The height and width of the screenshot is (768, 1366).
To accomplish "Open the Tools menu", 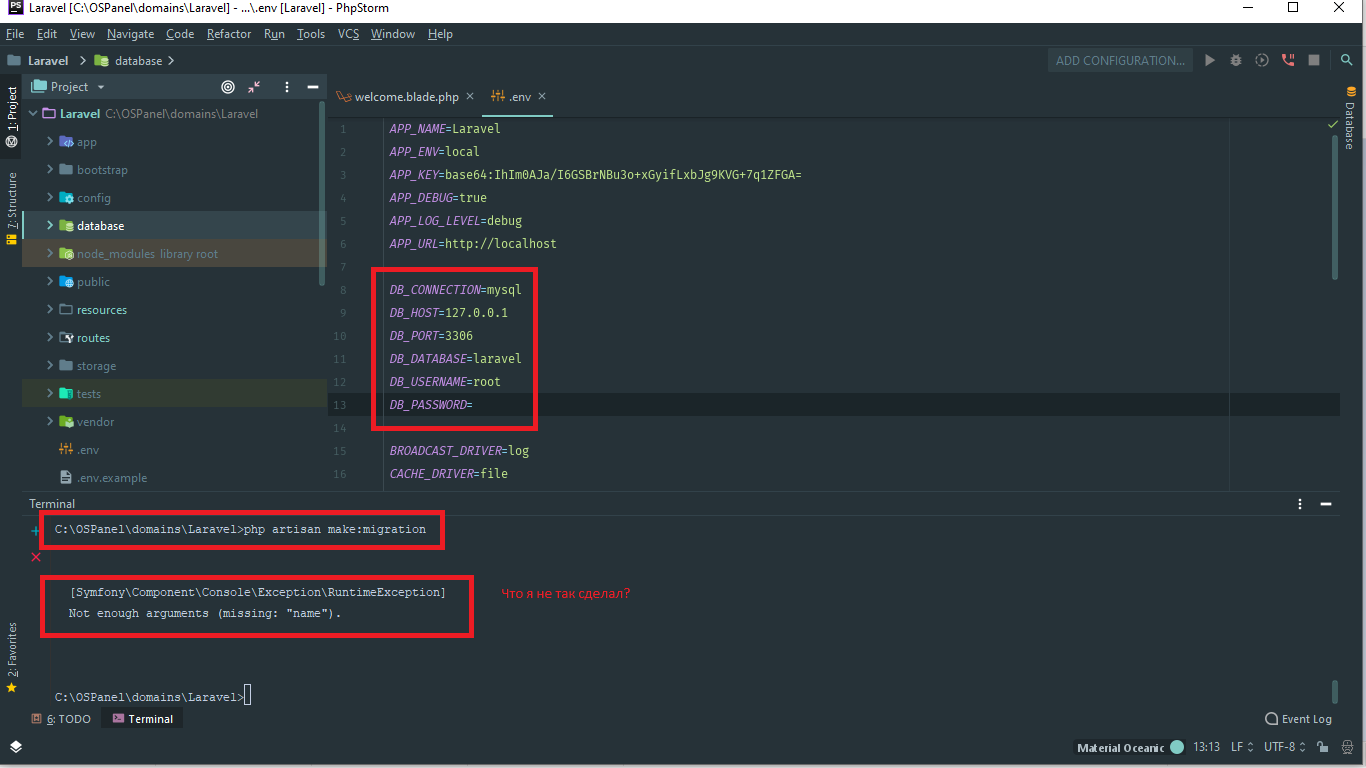I will tap(311, 34).
